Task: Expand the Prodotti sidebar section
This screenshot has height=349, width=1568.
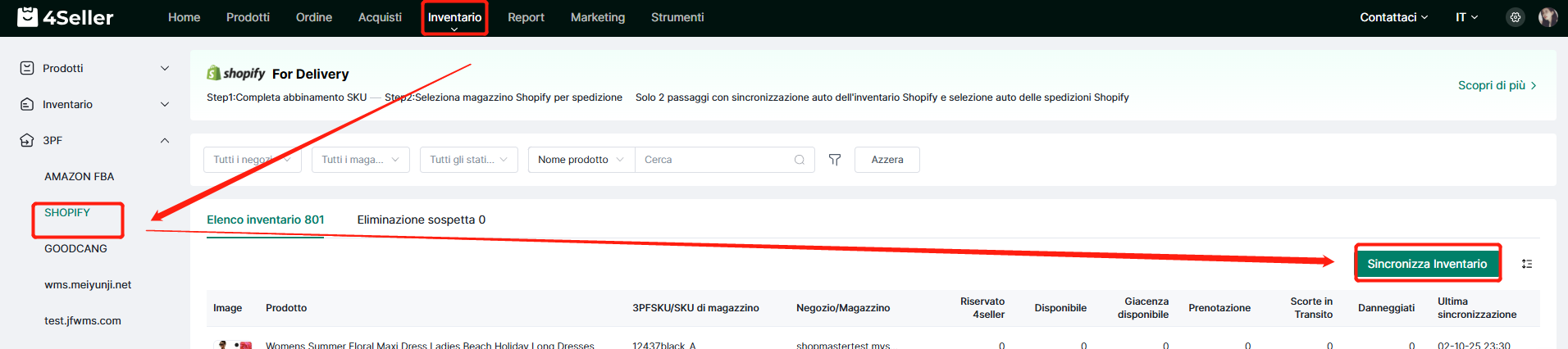Action: (x=165, y=68)
